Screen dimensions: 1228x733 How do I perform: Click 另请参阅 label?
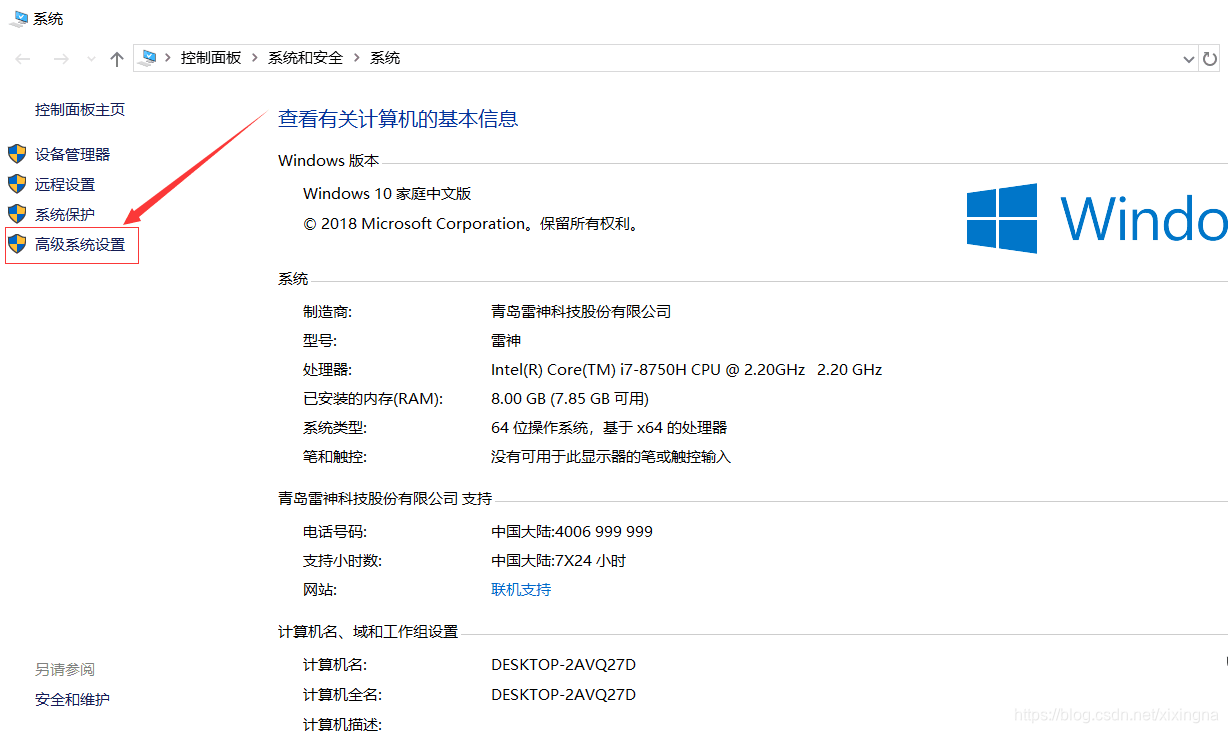tap(65, 669)
